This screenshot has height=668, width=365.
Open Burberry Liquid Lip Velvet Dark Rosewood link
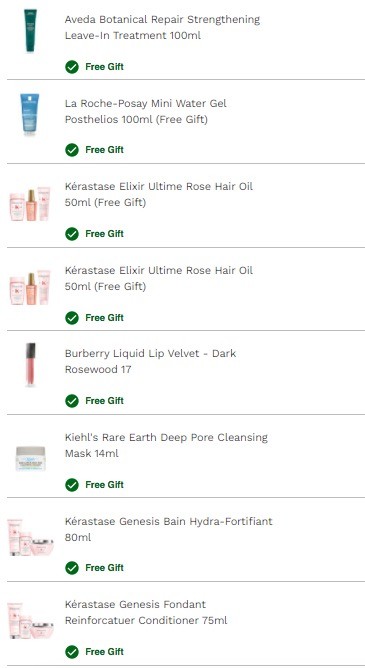pos(150,361)
